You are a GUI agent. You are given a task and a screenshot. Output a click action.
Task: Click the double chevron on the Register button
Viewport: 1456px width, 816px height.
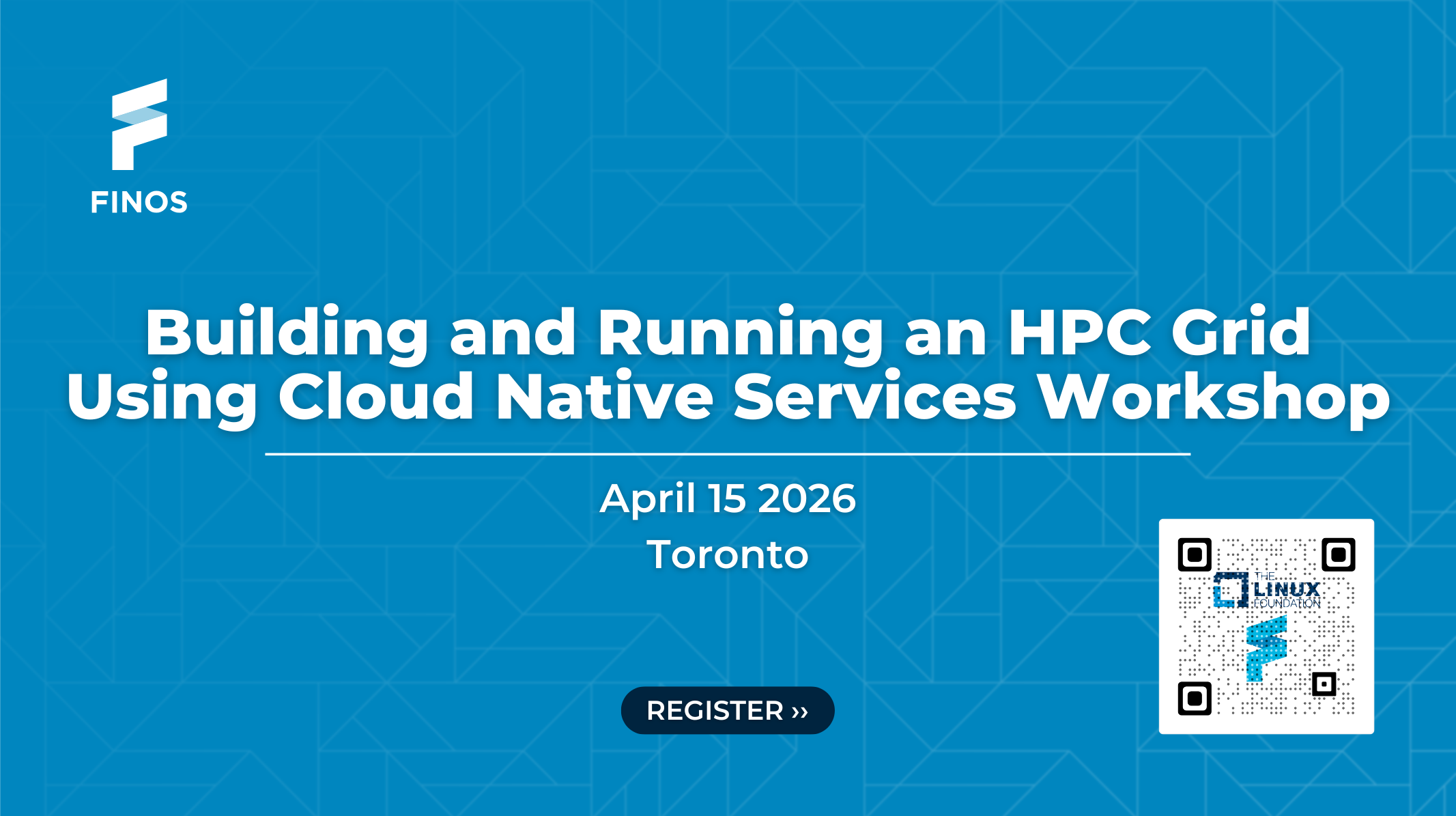coord(800,712)
